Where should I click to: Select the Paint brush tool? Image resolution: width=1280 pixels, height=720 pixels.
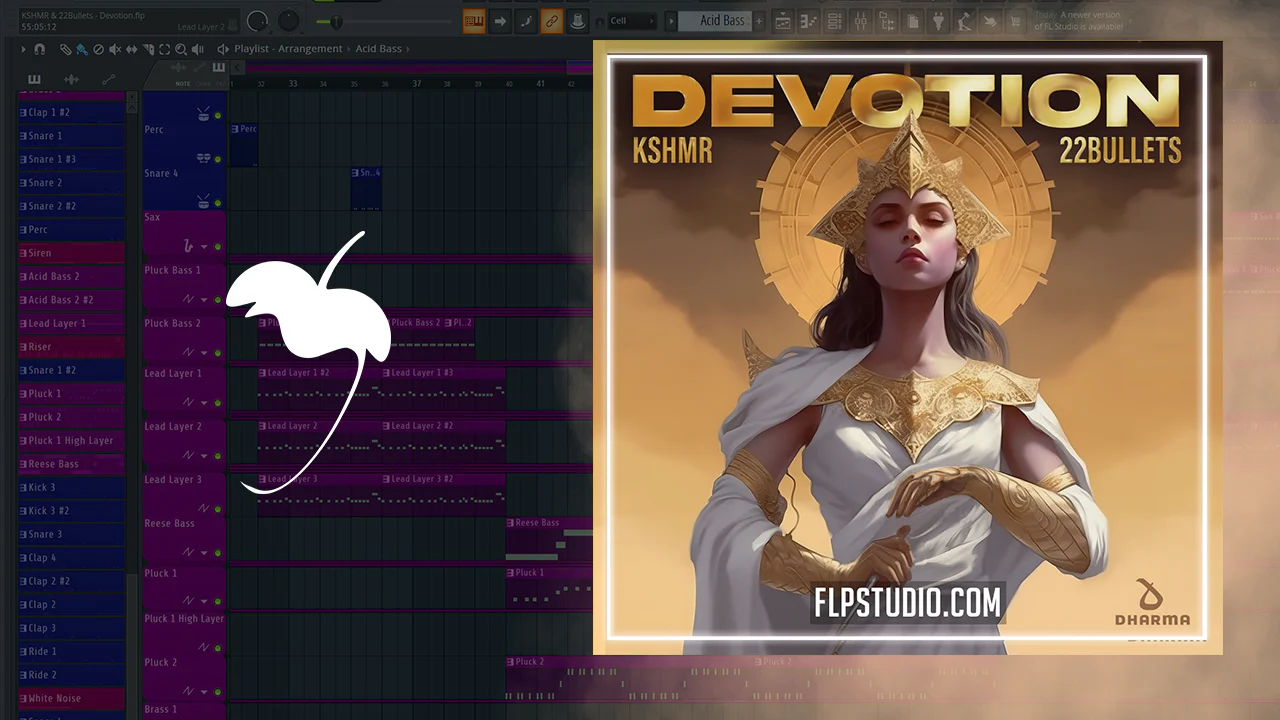click(x=81, y=49)
